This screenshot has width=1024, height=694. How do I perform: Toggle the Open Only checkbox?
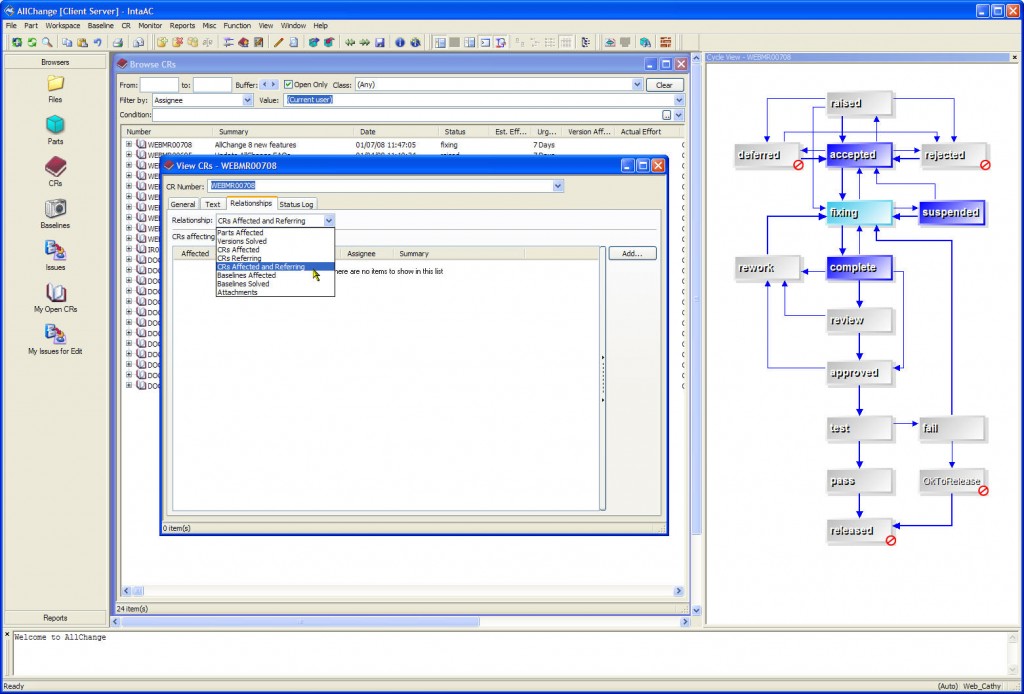coord(289,85)
